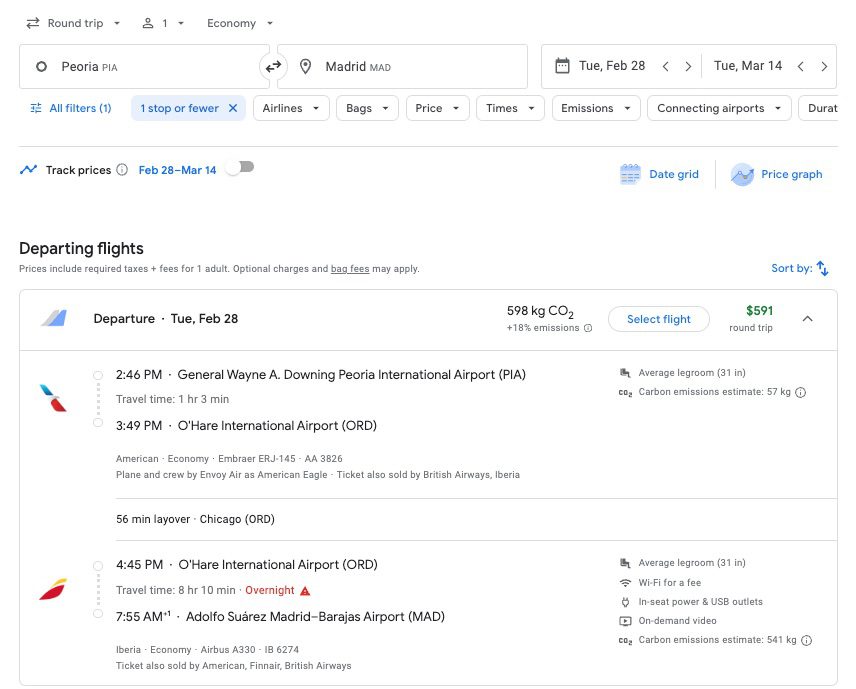Open All filters panel

71,108
